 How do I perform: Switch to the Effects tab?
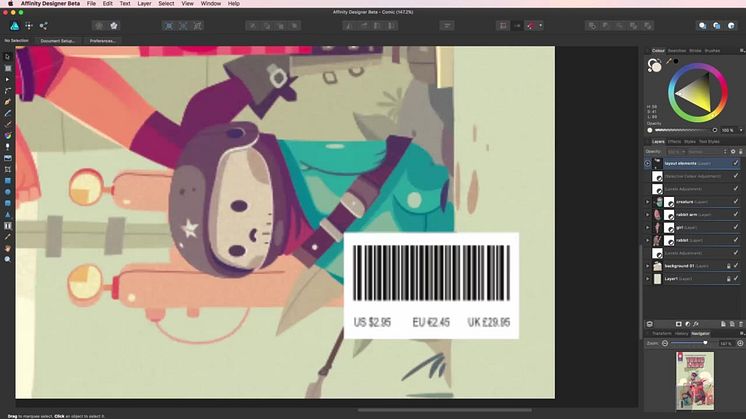(674, 142)
